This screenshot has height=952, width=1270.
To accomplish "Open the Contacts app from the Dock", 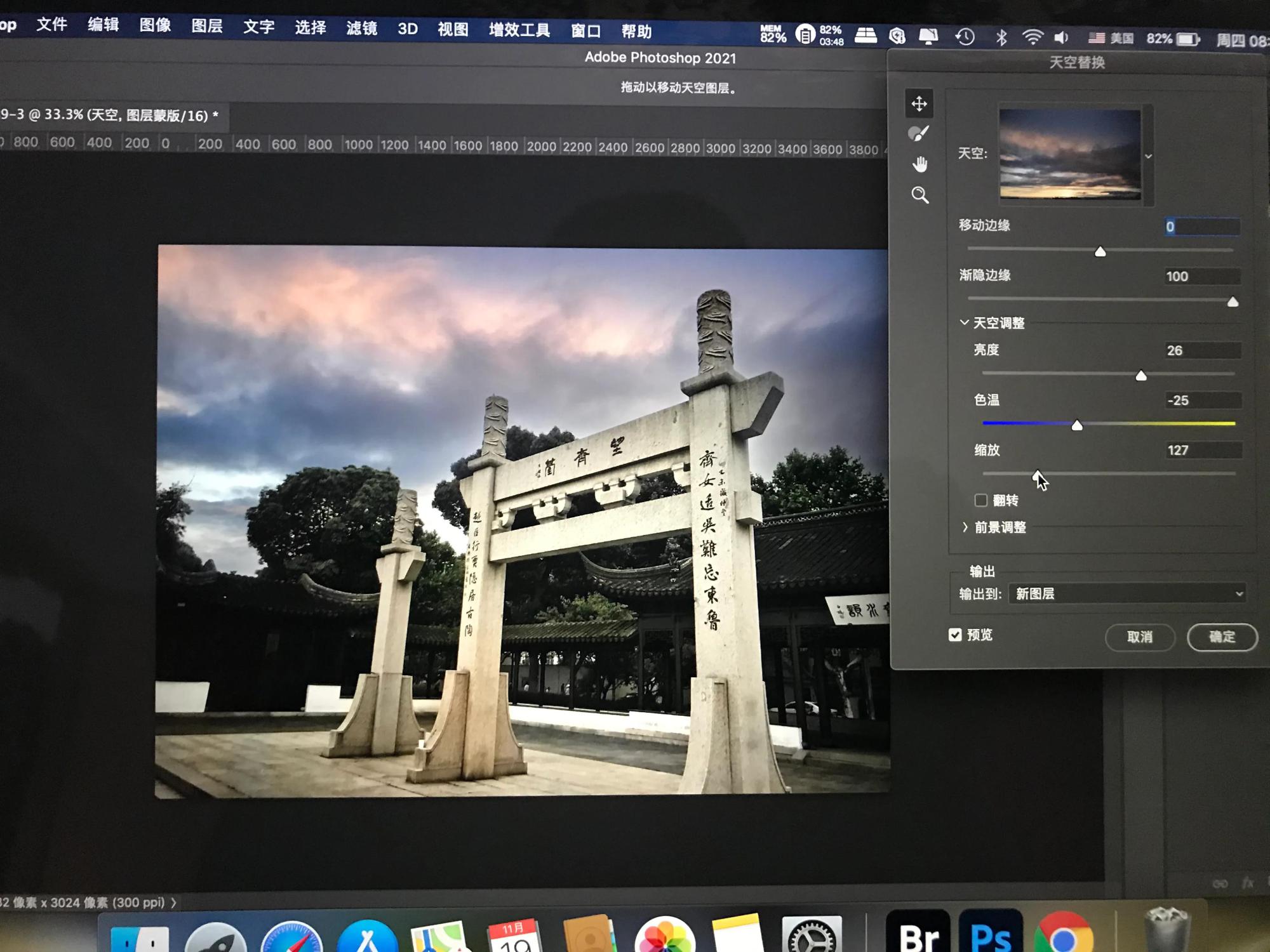I will point(589,934).
